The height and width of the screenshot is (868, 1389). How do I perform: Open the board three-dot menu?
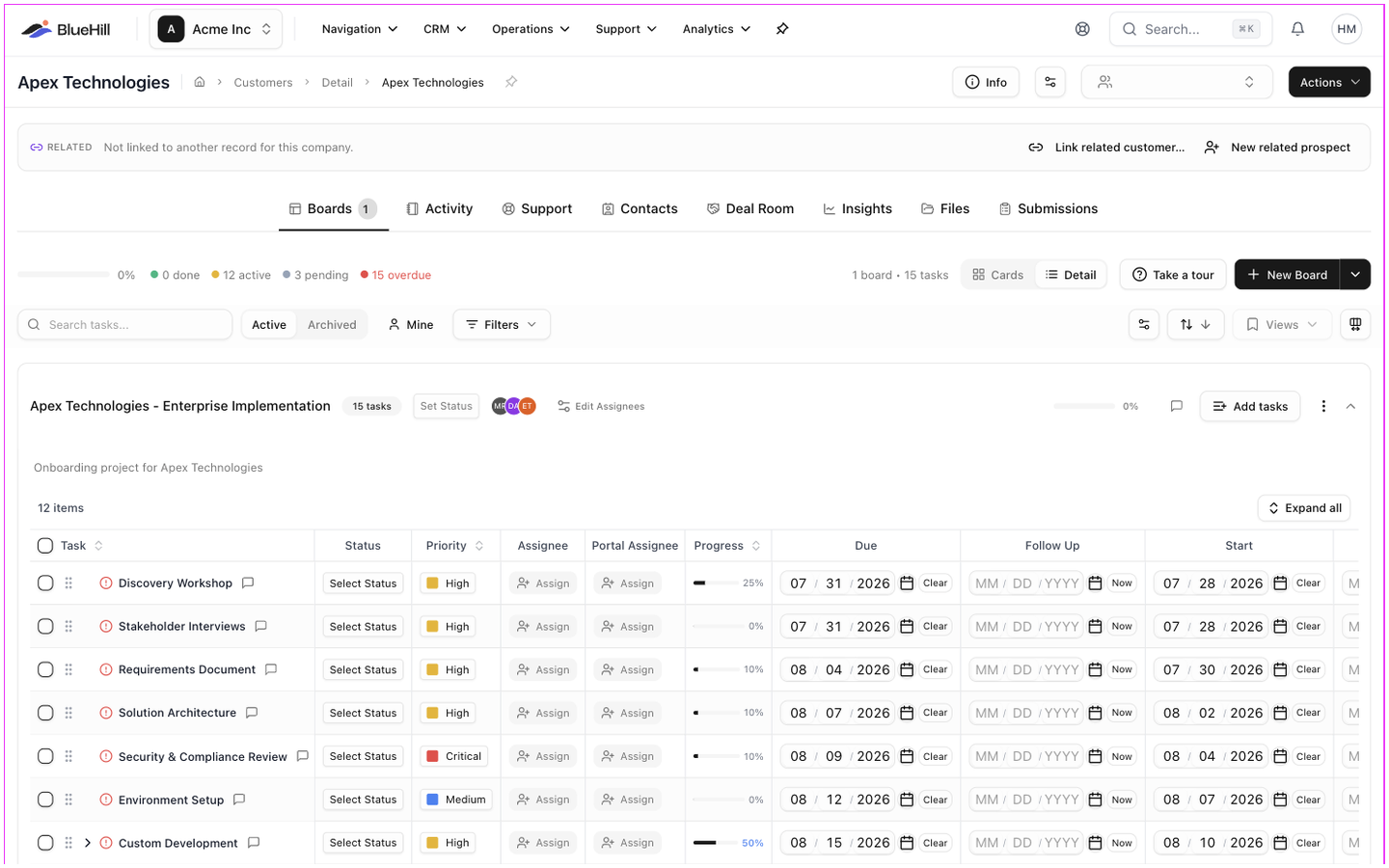coord(1323,406)
